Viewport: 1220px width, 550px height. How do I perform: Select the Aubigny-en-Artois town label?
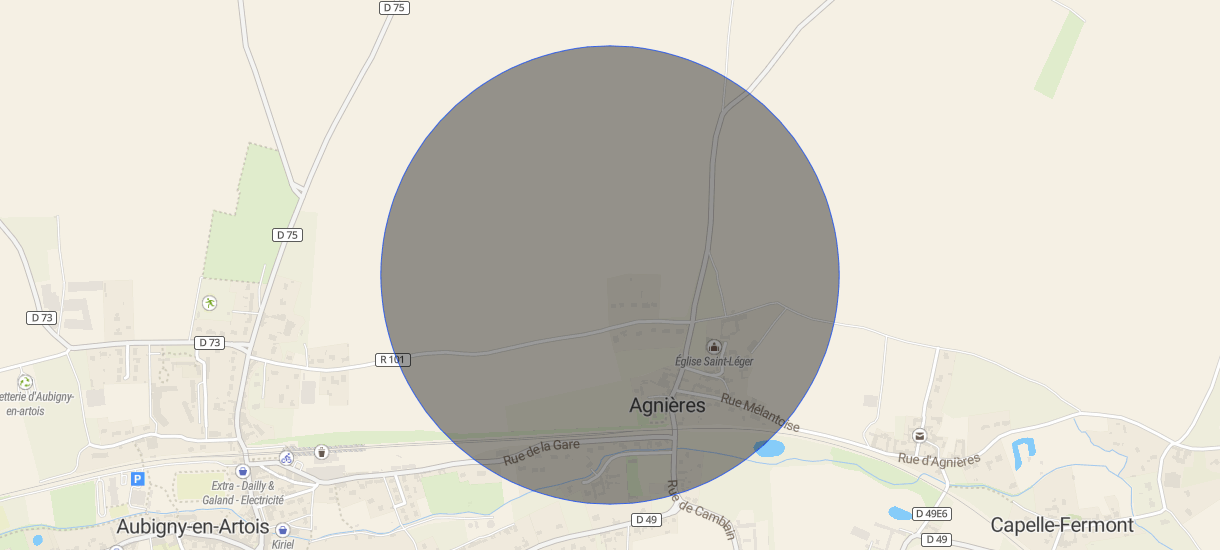coord(193,526)
